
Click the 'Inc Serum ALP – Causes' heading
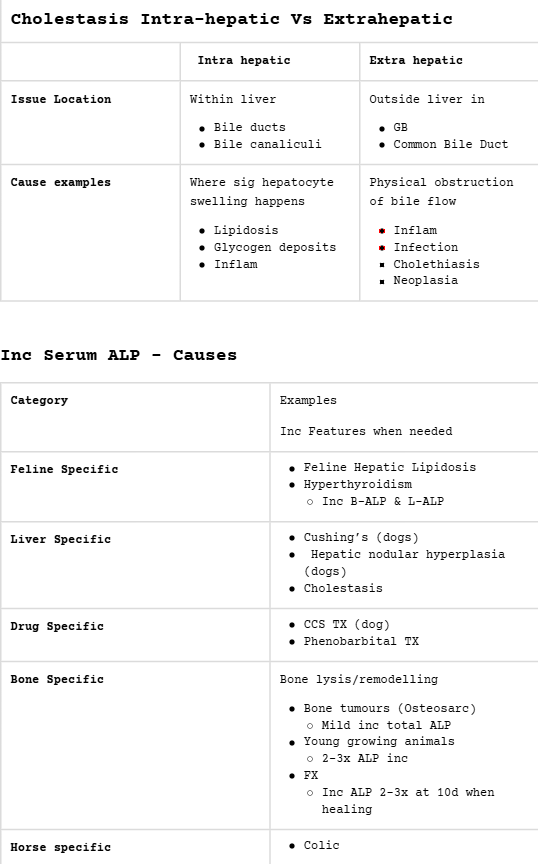(119, 355)
